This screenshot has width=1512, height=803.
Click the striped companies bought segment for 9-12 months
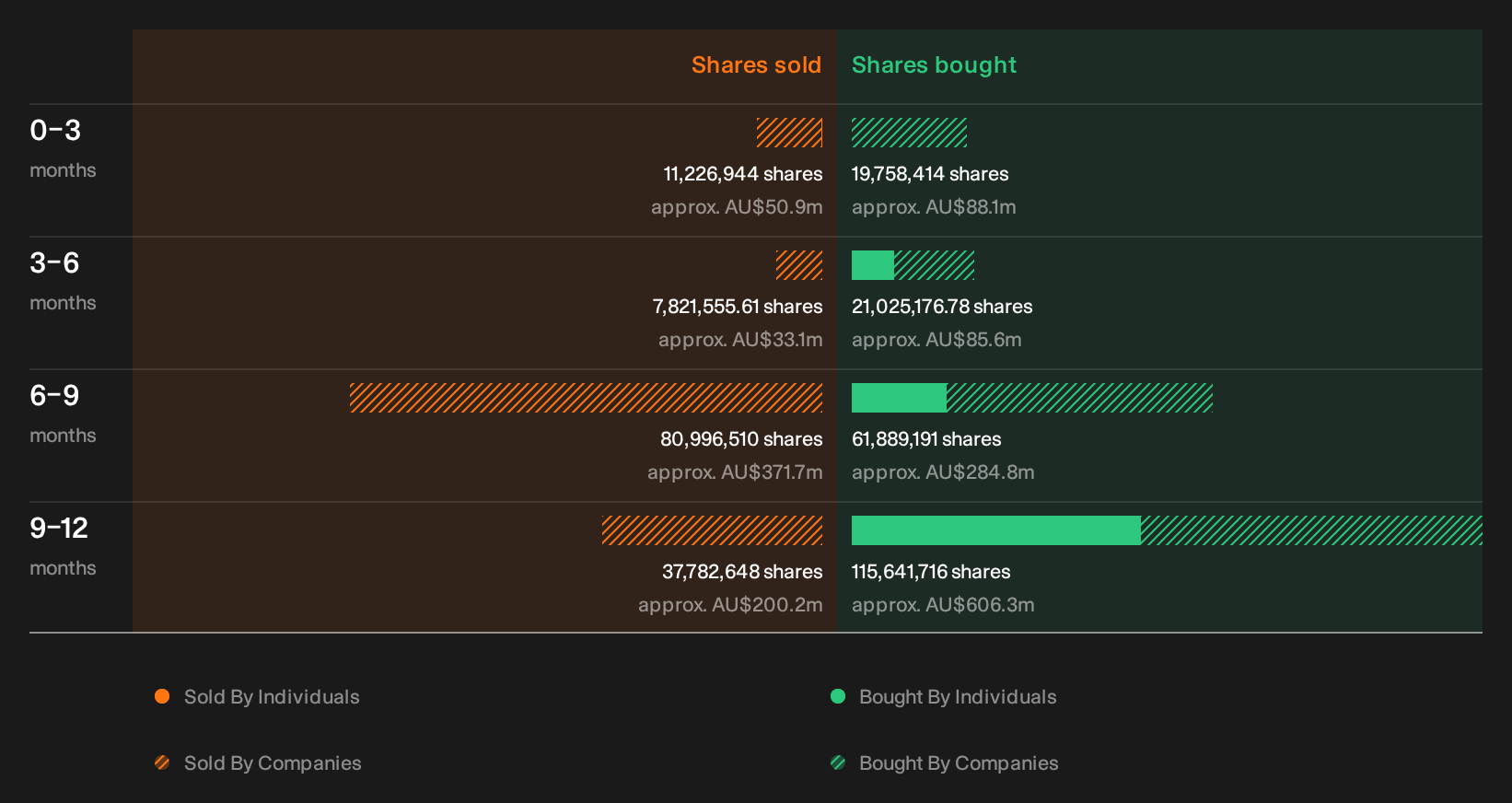pyautogui.click(x=1311, y=530)
